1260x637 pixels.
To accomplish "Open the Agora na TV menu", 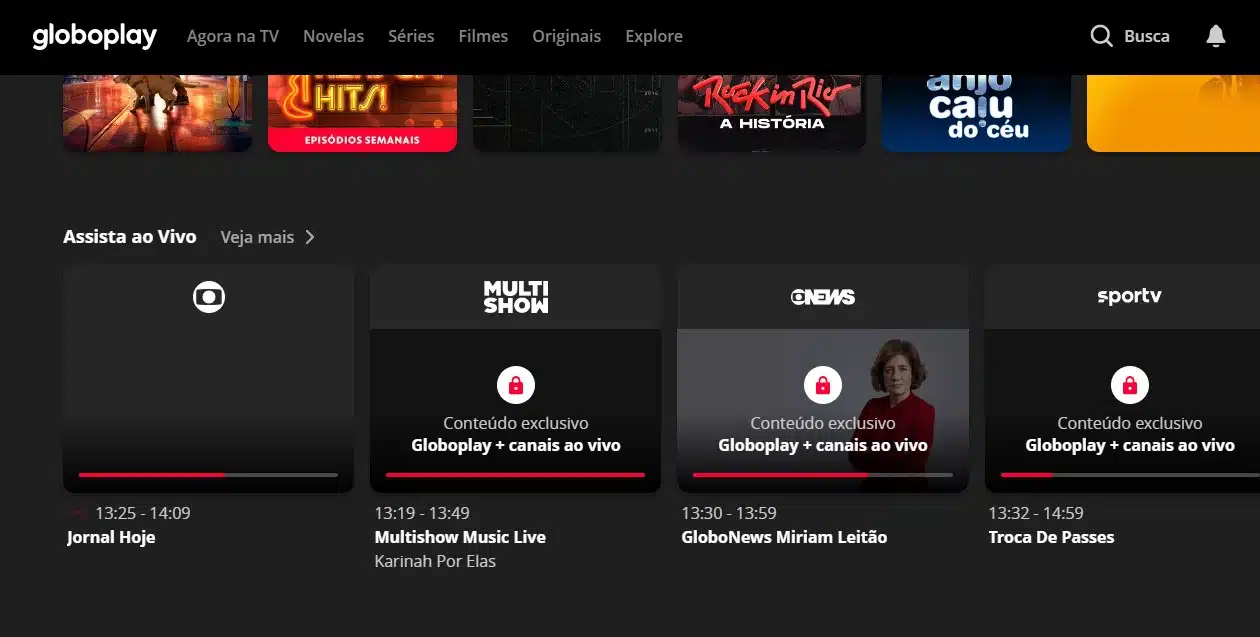I will coord(232,36).
